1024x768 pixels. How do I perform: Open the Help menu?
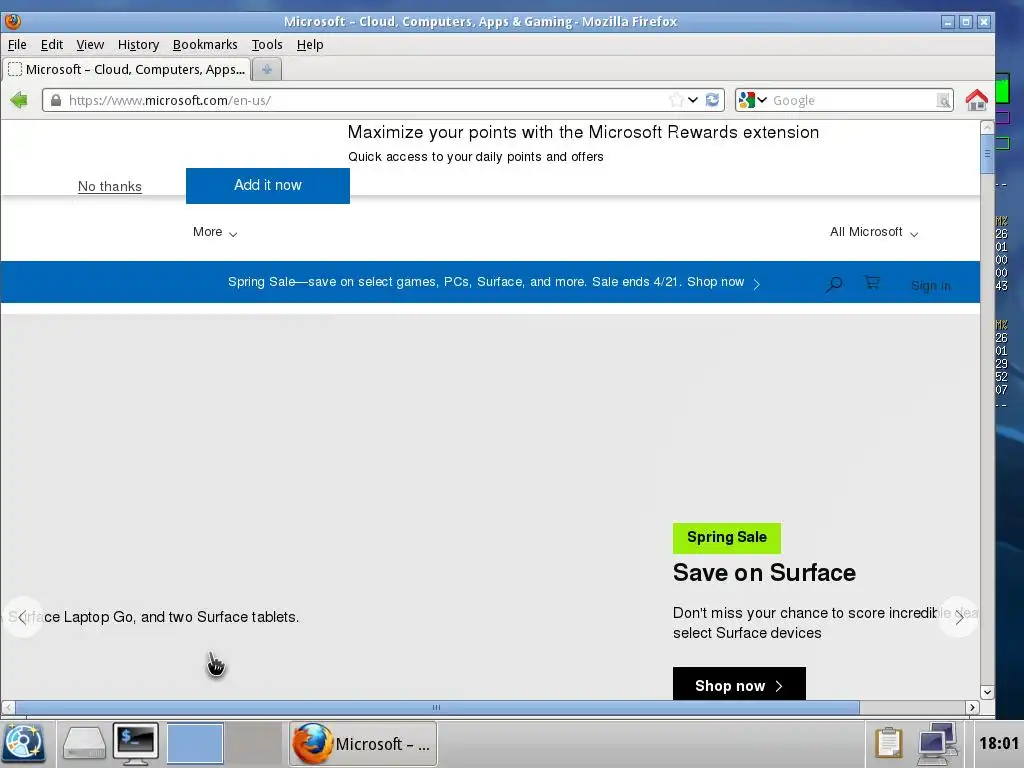click(310, 44)
